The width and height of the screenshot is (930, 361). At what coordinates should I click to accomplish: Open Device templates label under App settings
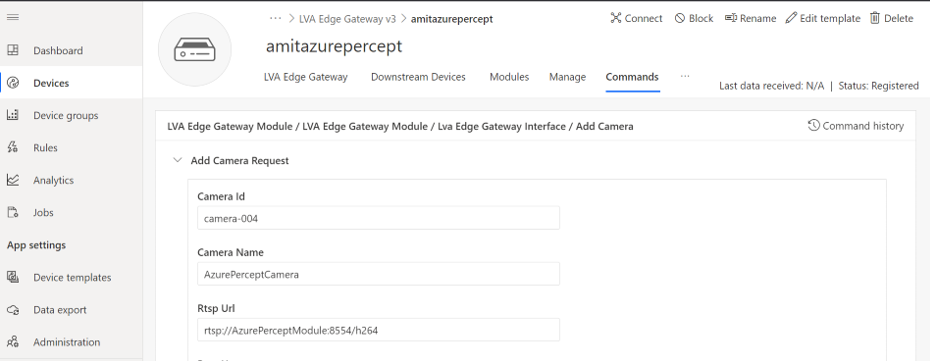[72, 277]
